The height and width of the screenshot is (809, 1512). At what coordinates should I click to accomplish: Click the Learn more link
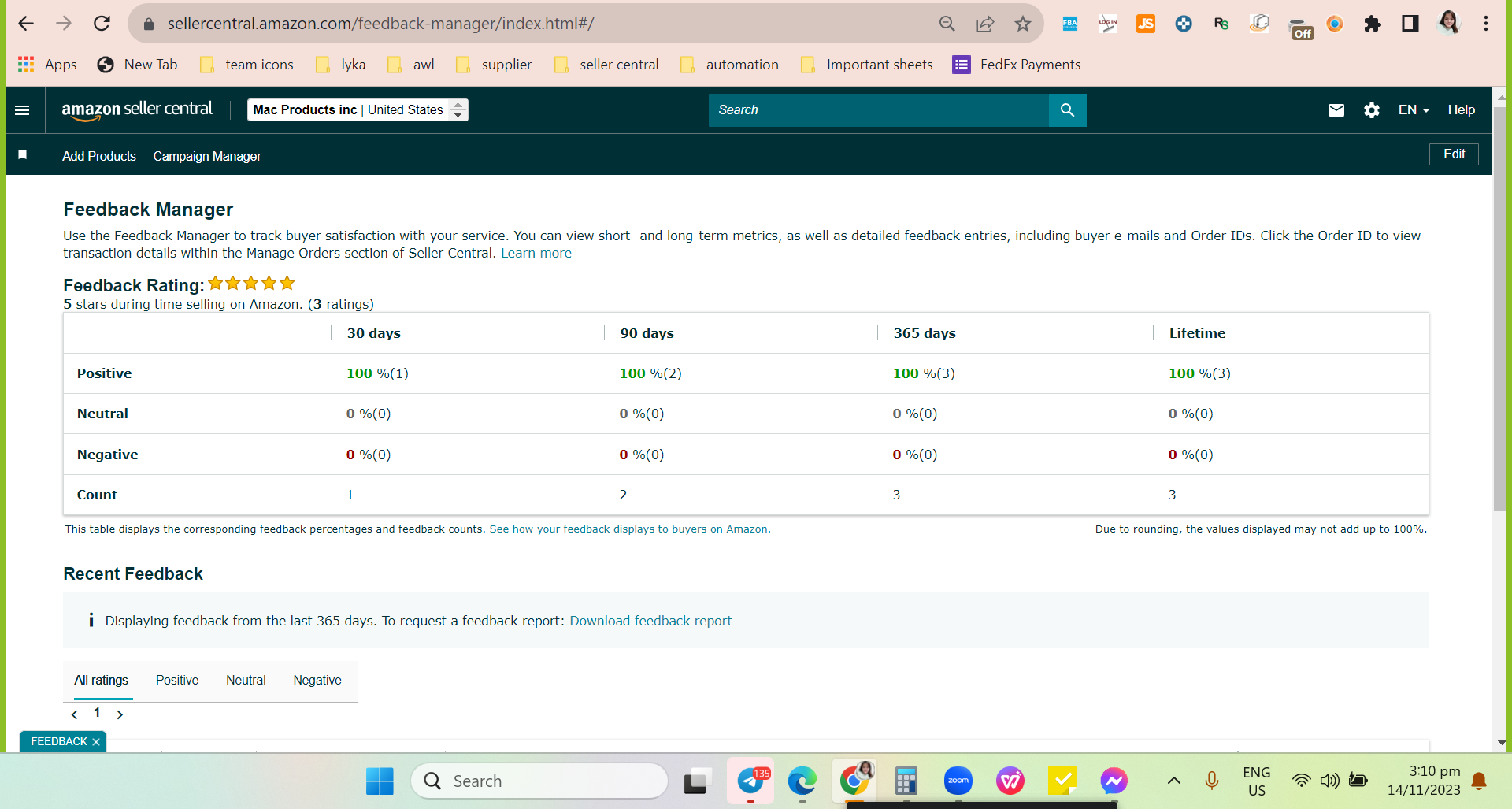(536, 253)
